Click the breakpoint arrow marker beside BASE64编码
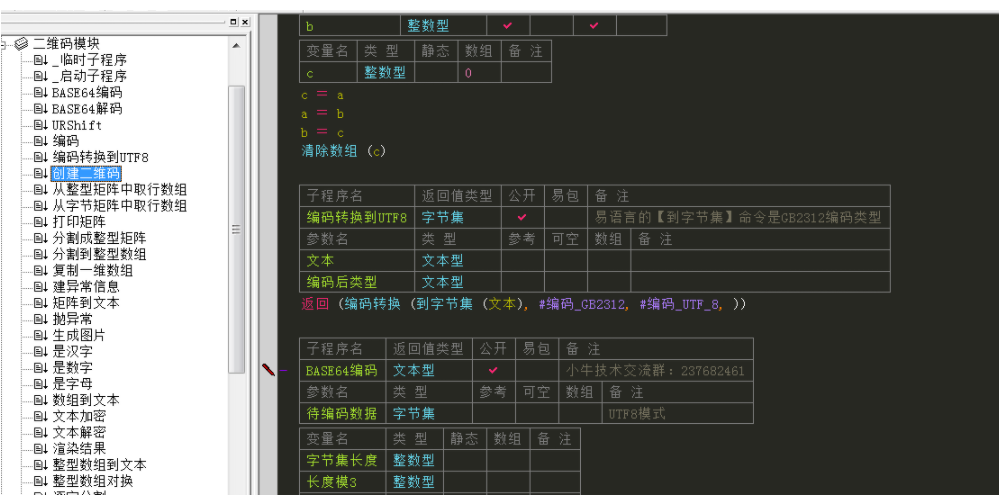999x495 pixels. coord(268,370)
